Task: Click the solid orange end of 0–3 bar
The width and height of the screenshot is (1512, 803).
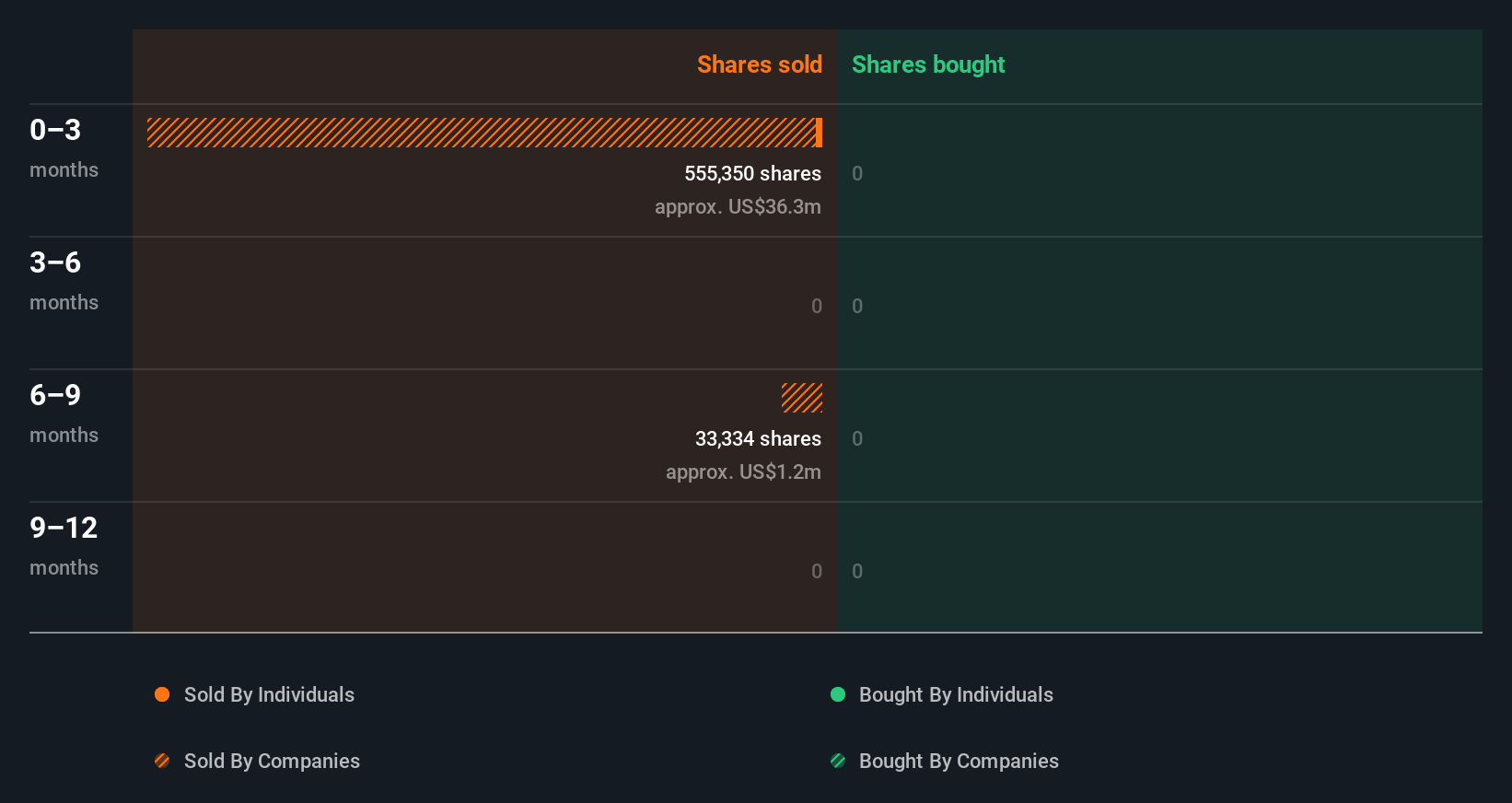Action: 819,133
